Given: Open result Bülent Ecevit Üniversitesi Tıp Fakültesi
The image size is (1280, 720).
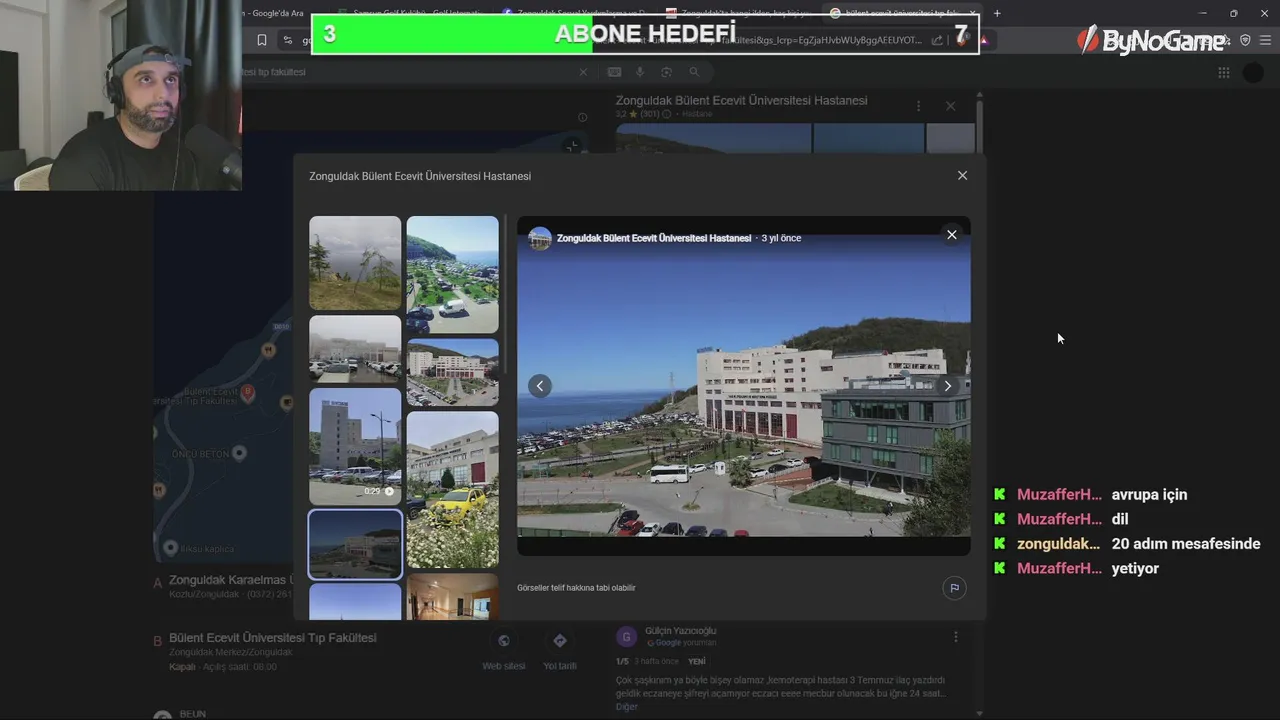Looking at the screenshot, I should coord(272,638).
